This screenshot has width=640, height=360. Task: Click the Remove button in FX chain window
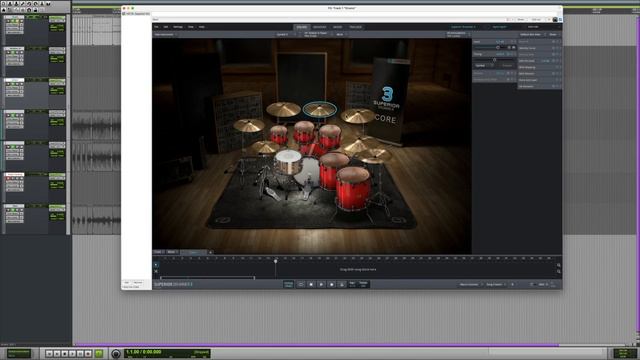click(x=138, y=282)
